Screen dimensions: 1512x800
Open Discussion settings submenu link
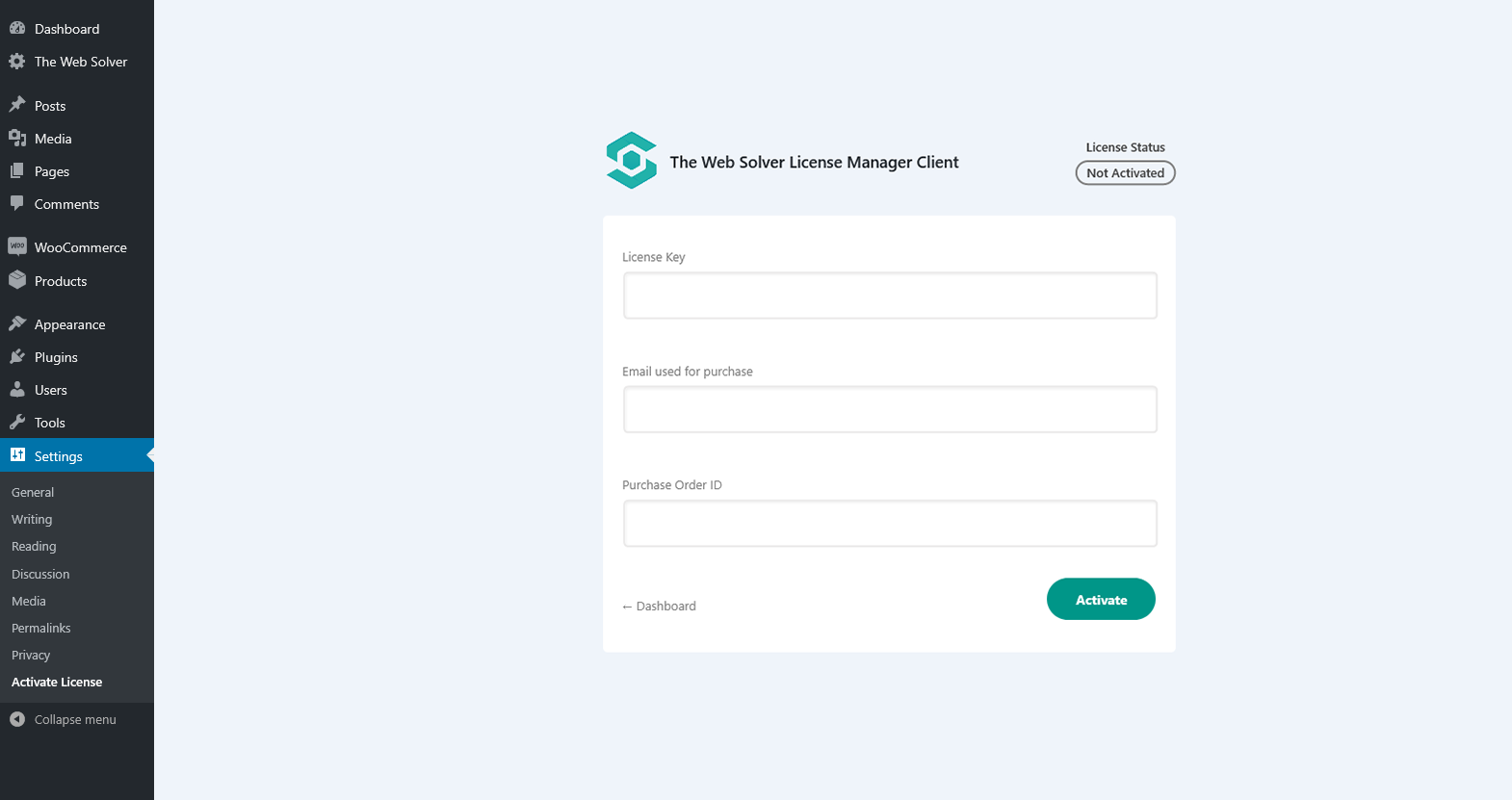click(x=40, y=574)
